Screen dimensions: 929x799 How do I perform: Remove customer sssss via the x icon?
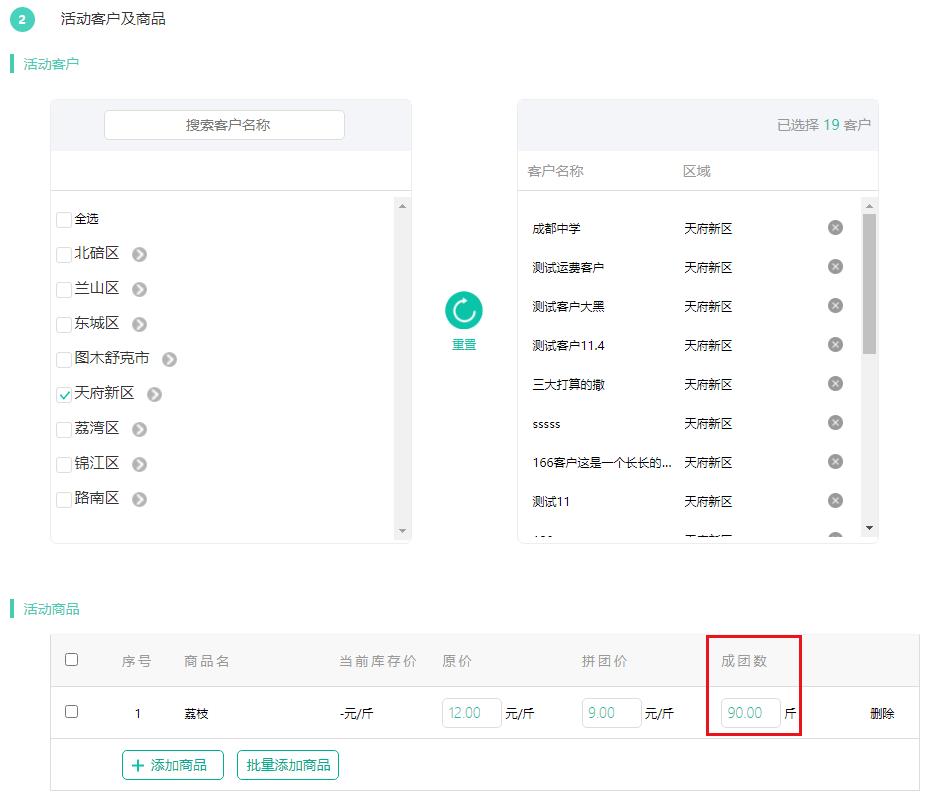(835, 423)
